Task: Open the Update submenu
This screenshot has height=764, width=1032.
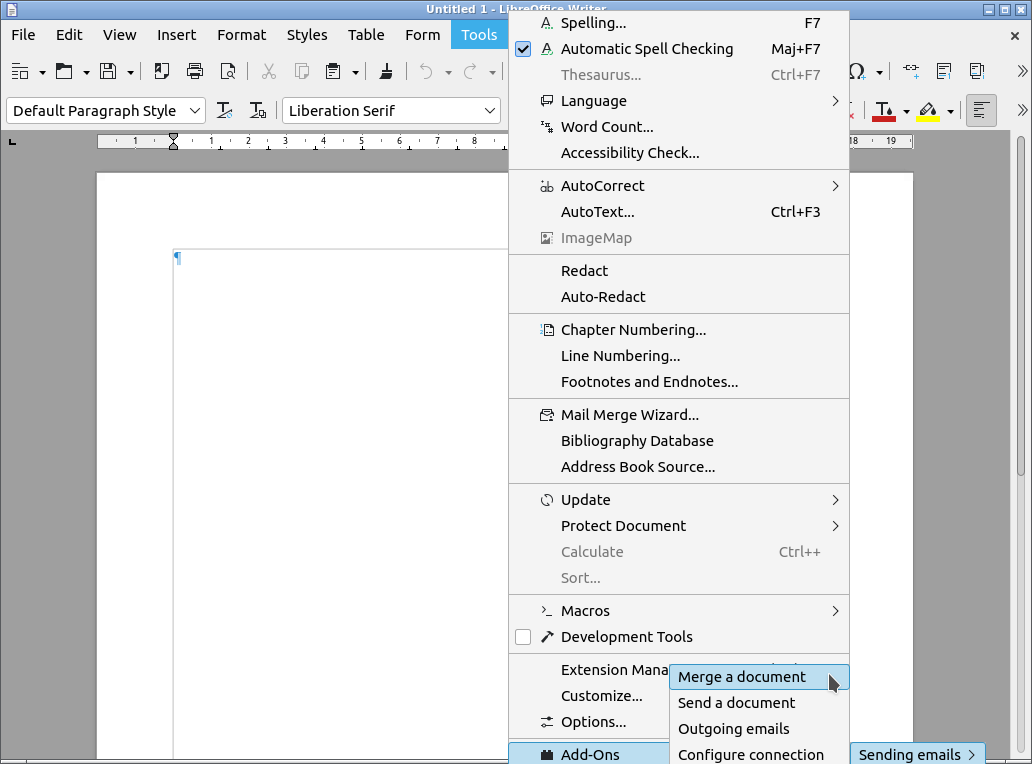Action: point(679,499)
